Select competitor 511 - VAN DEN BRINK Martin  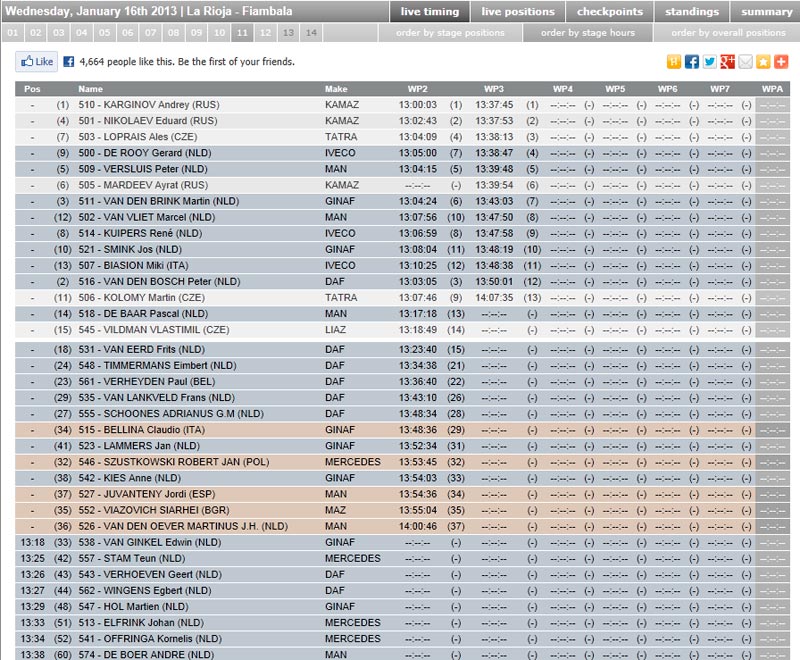pos(159,201)
